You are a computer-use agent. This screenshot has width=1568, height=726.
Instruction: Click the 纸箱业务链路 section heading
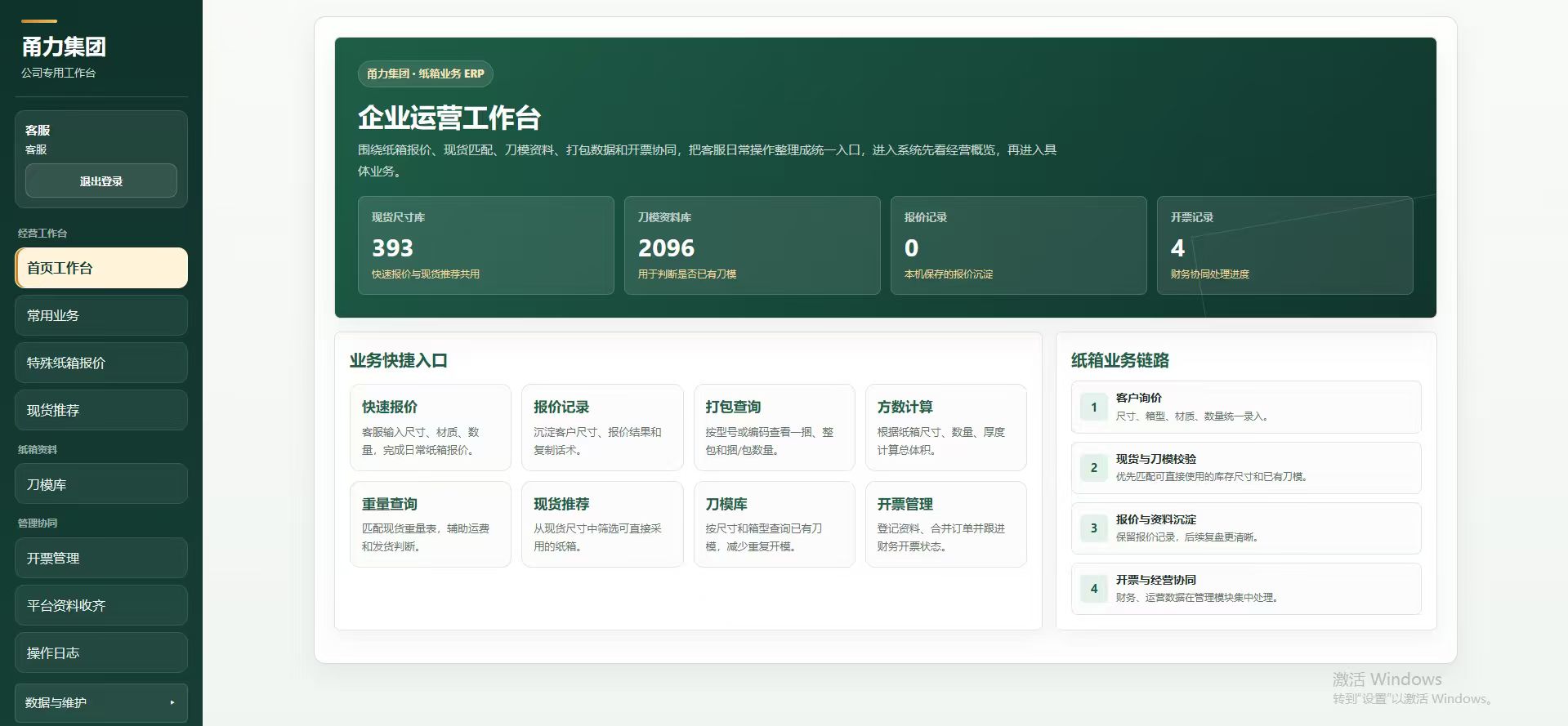pos(1120,360)
